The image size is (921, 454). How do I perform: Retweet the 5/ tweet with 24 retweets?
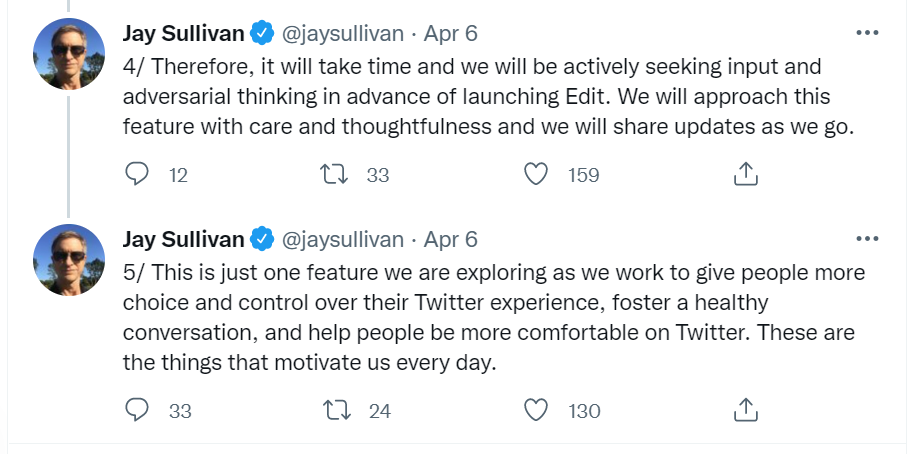coord(337,410)
